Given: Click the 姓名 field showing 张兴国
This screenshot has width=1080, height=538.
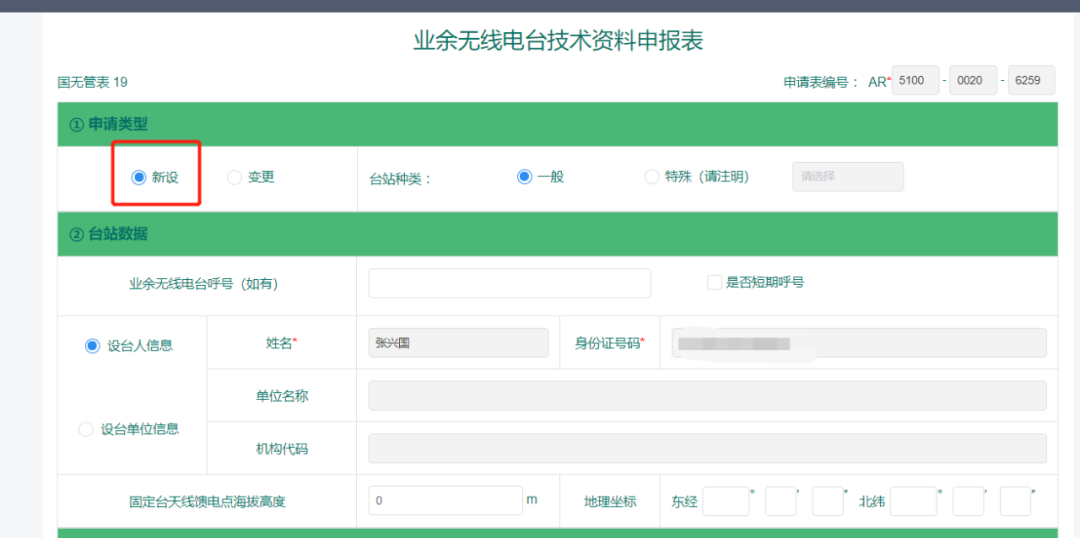Looking at the screenshot, I should pyautogui.click(x=458, y=343).
